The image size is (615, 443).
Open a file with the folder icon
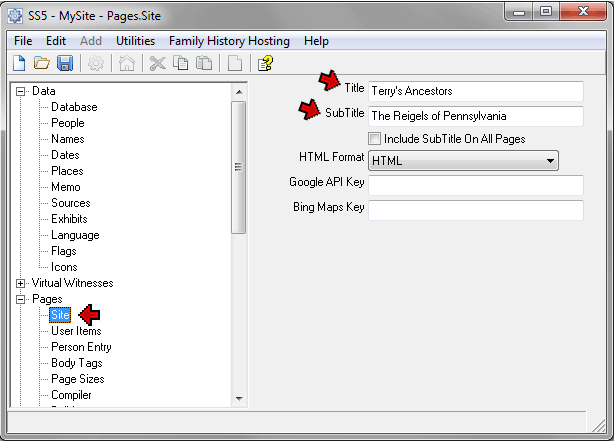[x=42, y=63]
